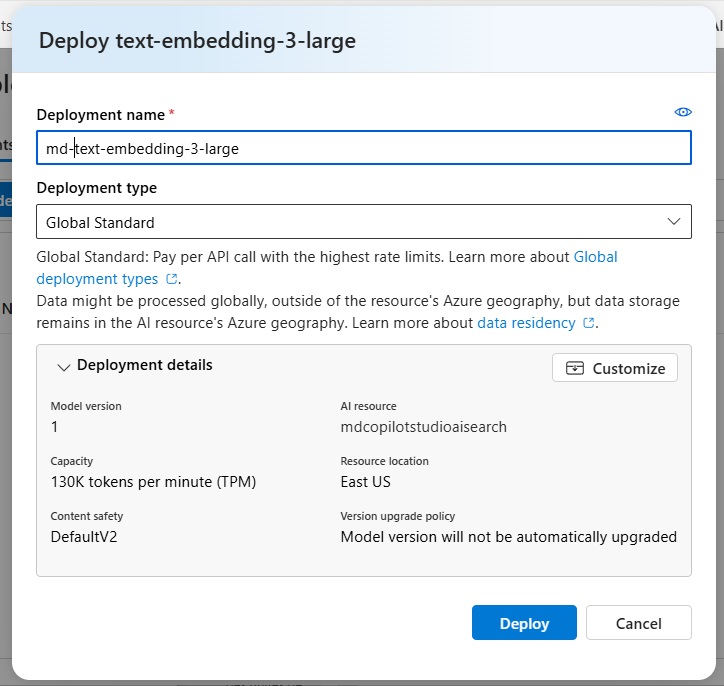Click the Model version value 1
Image resolution: width=724 pixels, height=686 pixels.
click(x=54, y=427)
